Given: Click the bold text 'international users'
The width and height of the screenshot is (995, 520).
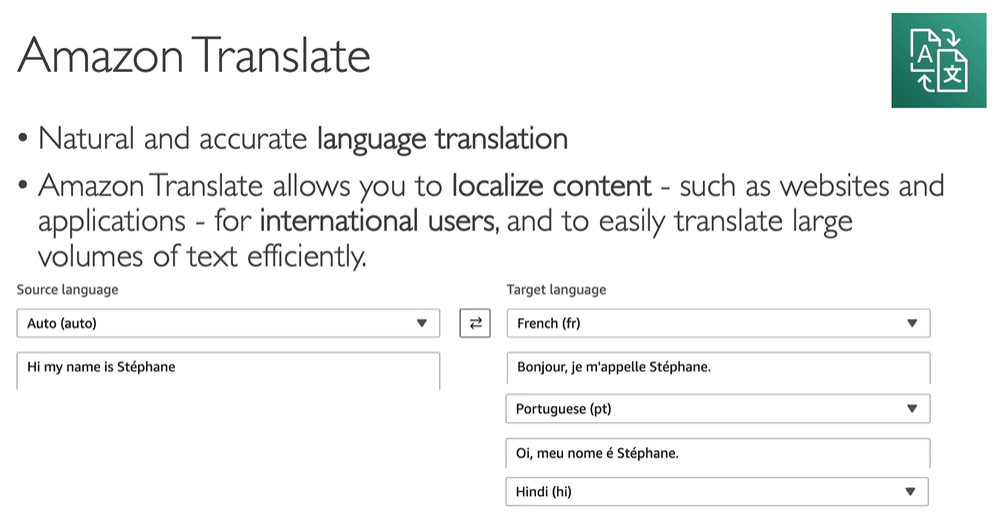Looking at the screenshot, I should click(378, 221).
